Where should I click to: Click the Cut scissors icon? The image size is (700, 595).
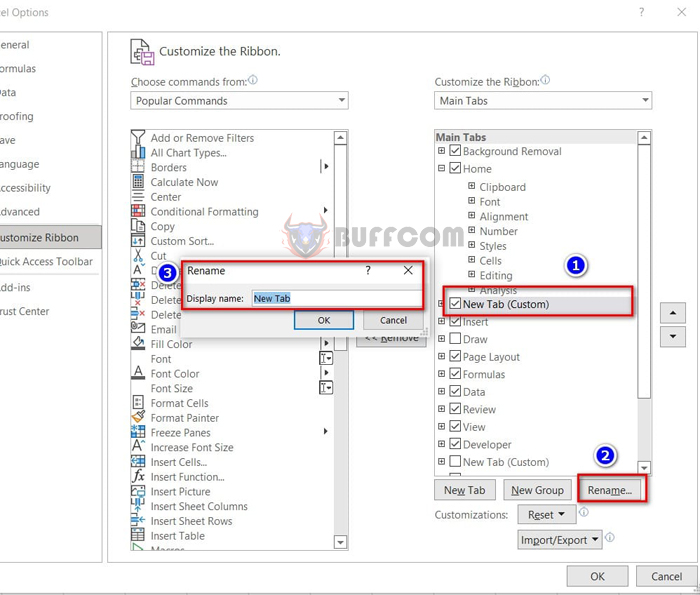click(138, 255)
